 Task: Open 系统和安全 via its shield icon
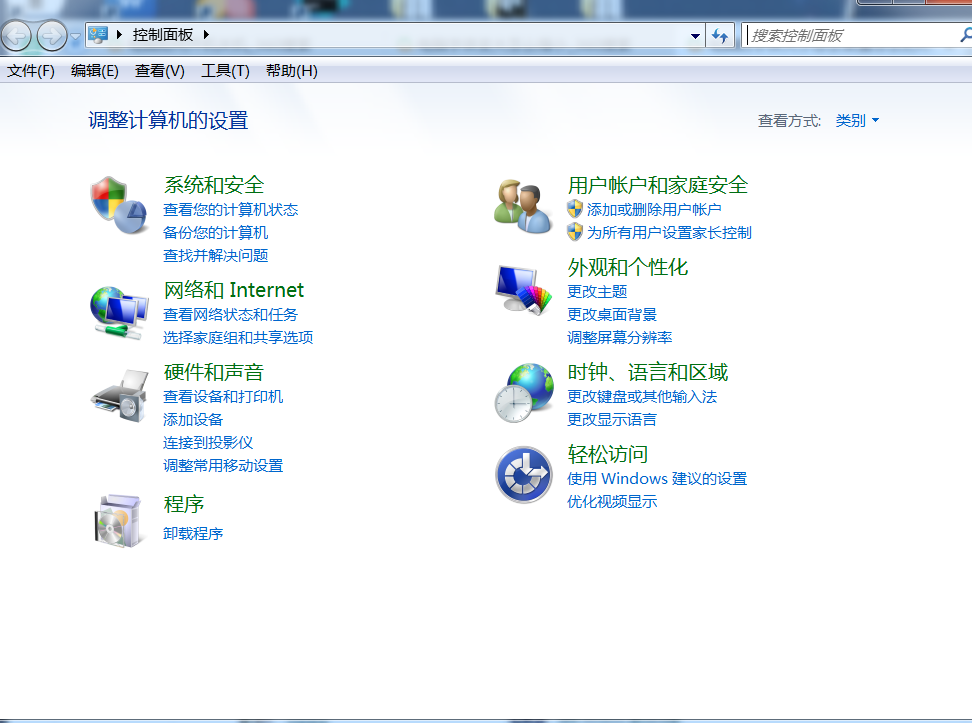point(118,203)
